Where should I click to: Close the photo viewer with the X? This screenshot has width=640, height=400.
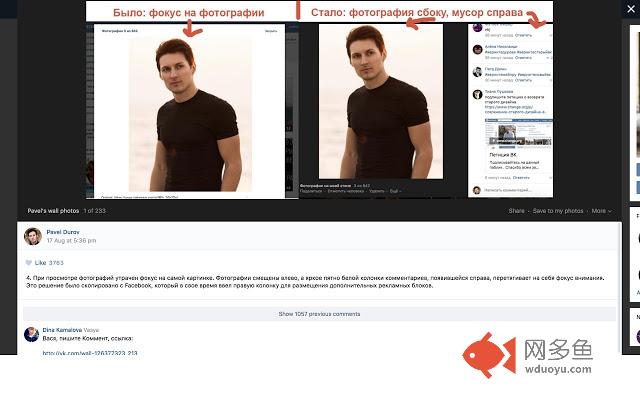[629, 9]
